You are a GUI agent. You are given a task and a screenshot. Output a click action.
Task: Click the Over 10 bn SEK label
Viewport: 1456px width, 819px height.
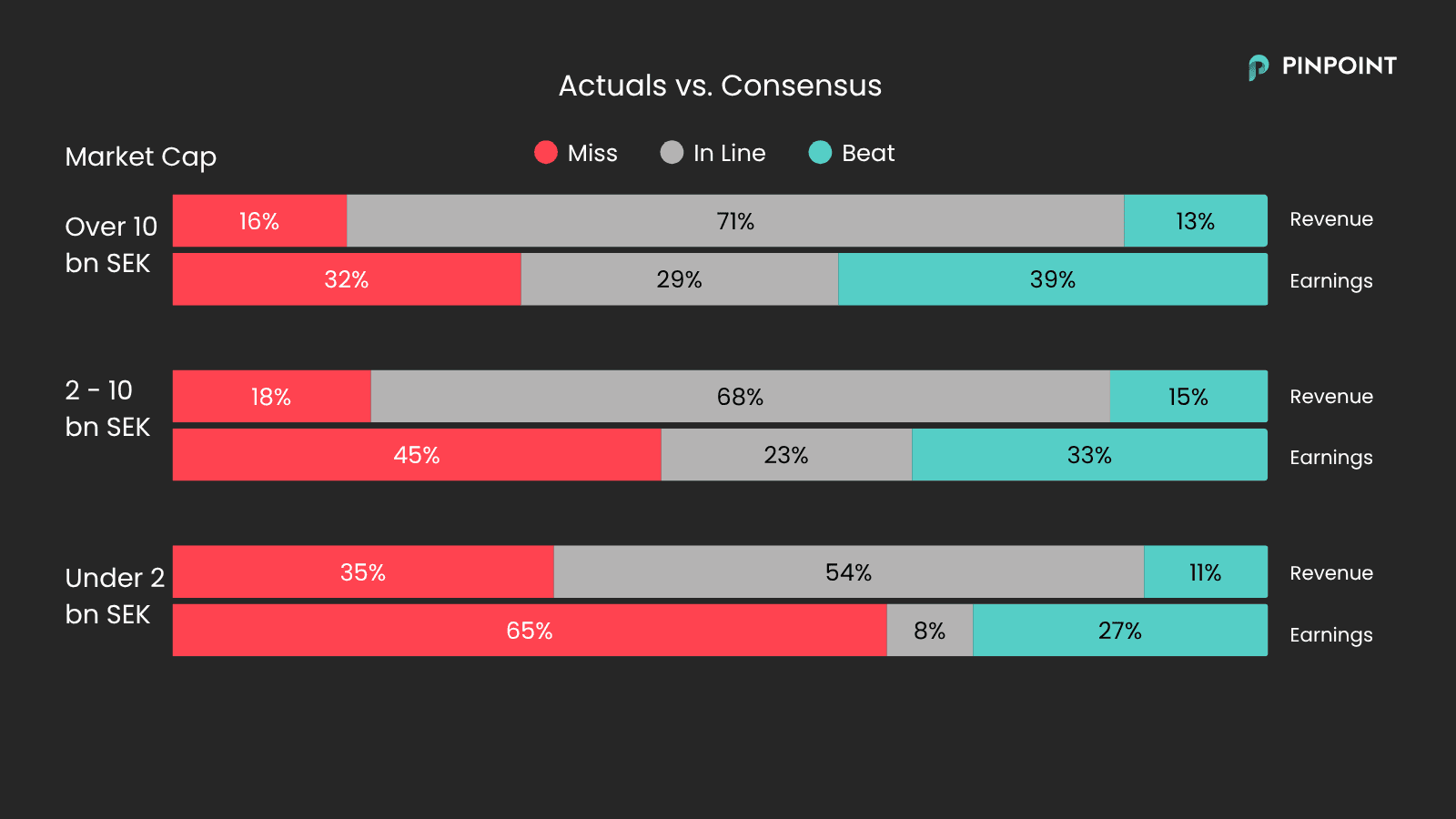(111, 245)
